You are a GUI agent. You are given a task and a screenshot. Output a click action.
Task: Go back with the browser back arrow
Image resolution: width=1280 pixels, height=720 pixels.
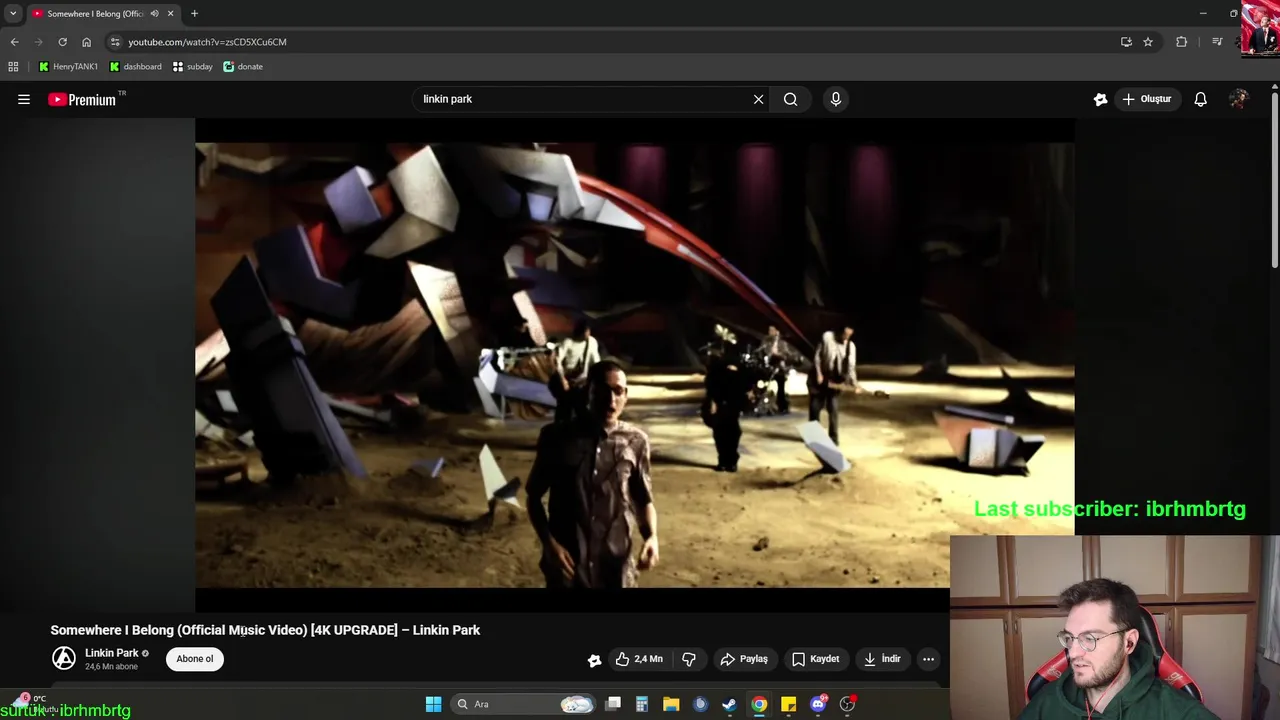[14, 42]
